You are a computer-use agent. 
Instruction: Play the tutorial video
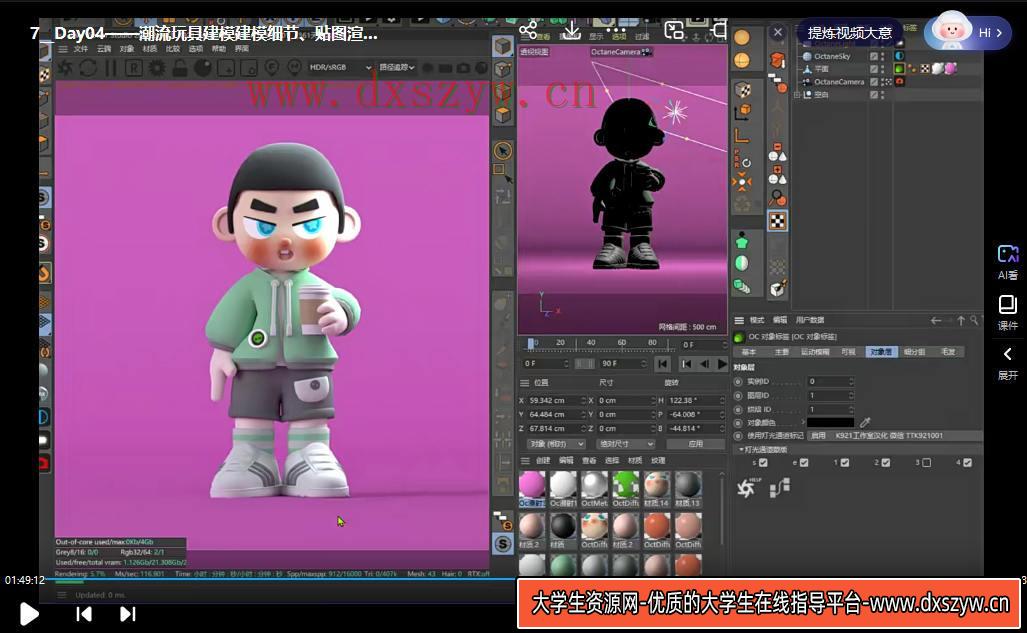[x=29, y=614]
